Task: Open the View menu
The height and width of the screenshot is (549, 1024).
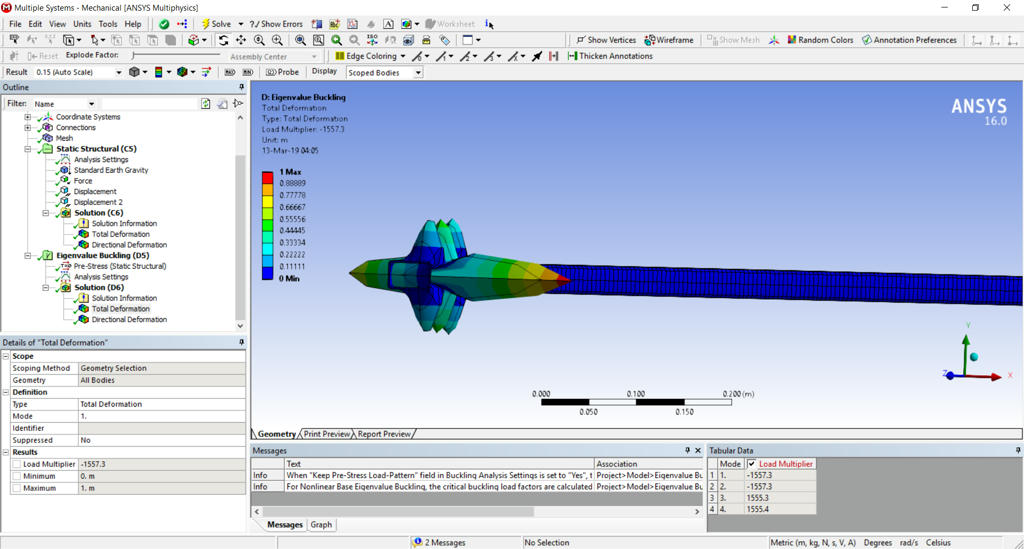Action: (x=57, y=24)
